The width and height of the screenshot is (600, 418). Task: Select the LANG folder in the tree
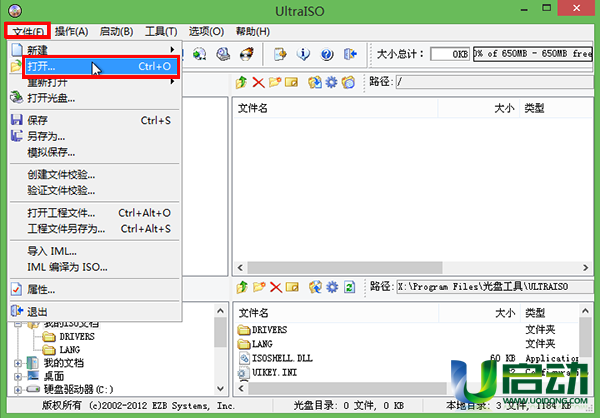tap(61, 350)
